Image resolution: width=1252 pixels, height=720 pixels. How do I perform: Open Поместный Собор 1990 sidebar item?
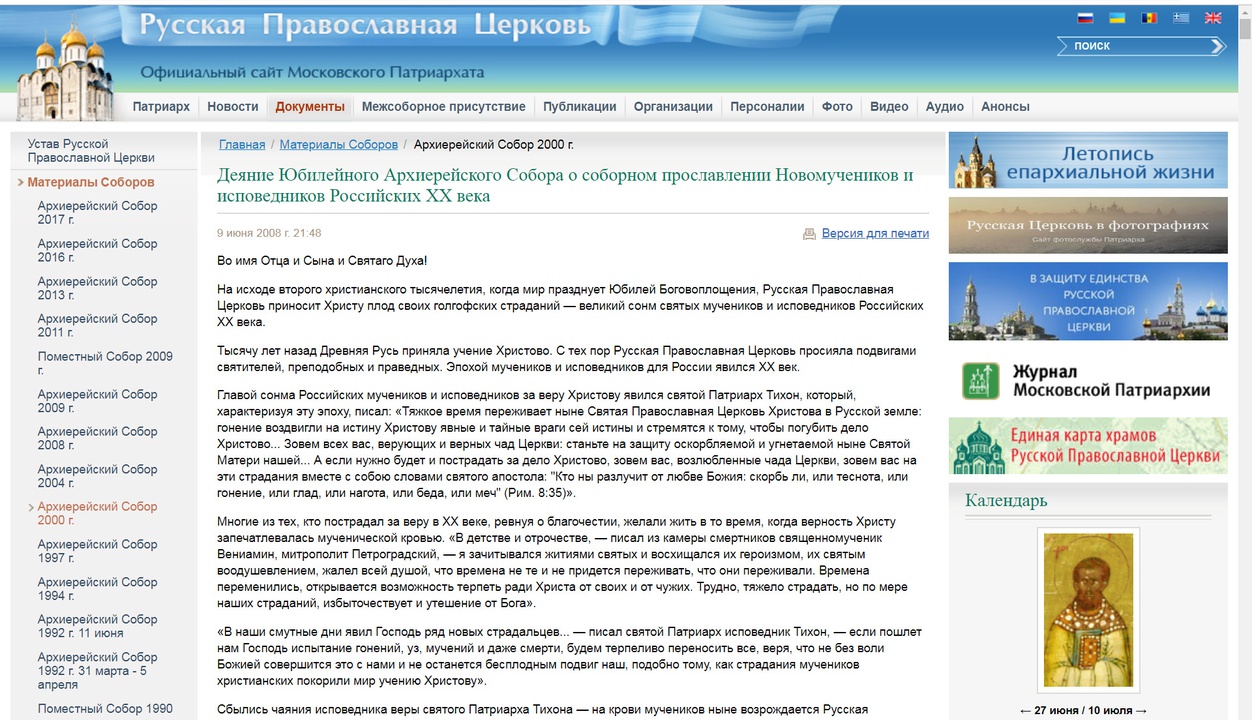tap(105, 709)
